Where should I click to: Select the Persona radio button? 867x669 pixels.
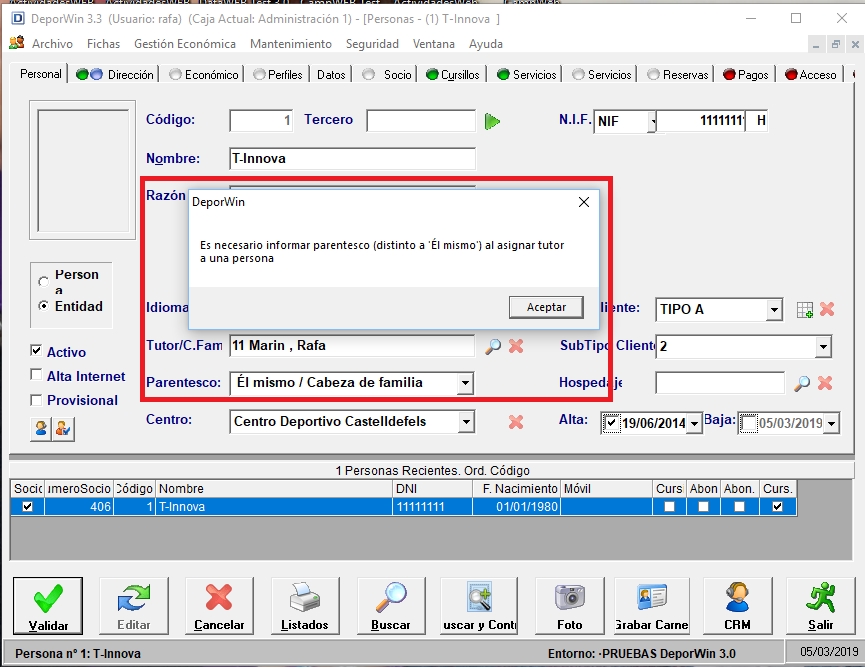(x=44, y=282)
